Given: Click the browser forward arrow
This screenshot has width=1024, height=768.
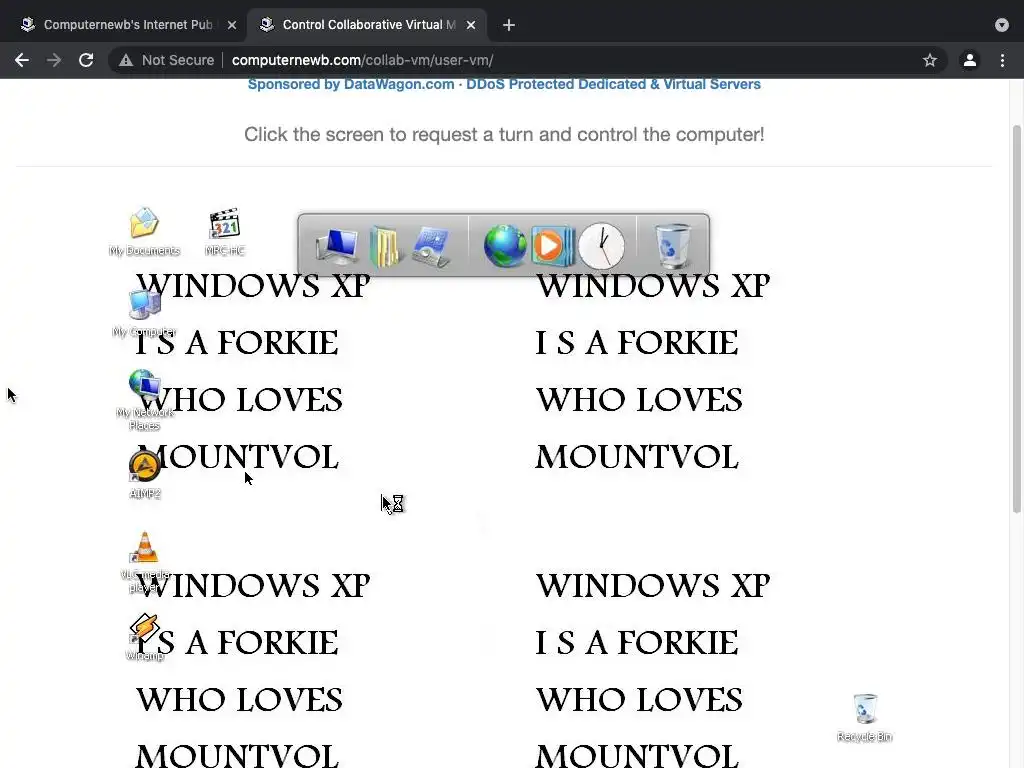Looking at the screenshot, I should coord(54,60).
